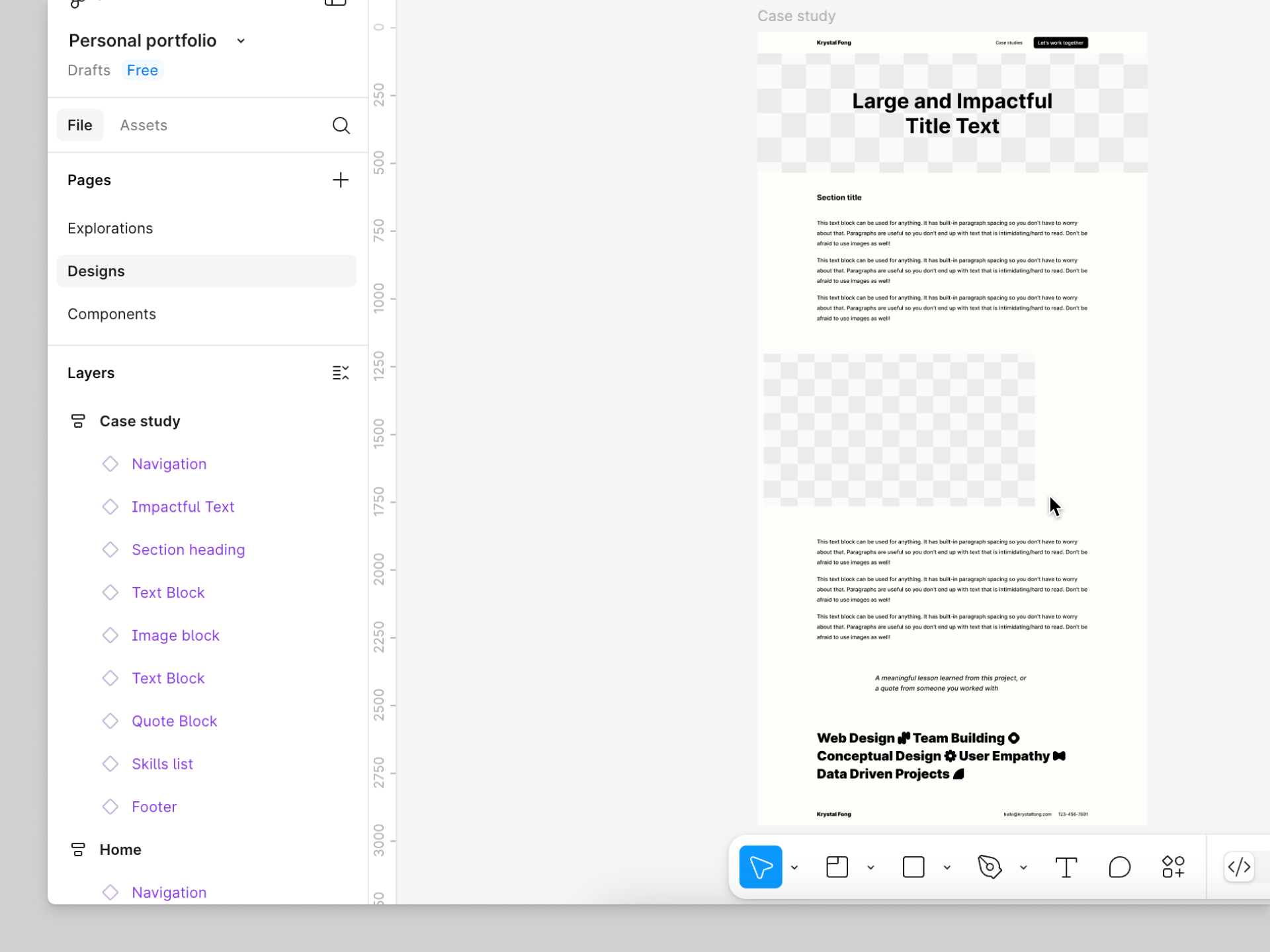This screenshot has height=952, width=1270.
Task: Search the file with magnifier icon
Action: tap(341, 125)
